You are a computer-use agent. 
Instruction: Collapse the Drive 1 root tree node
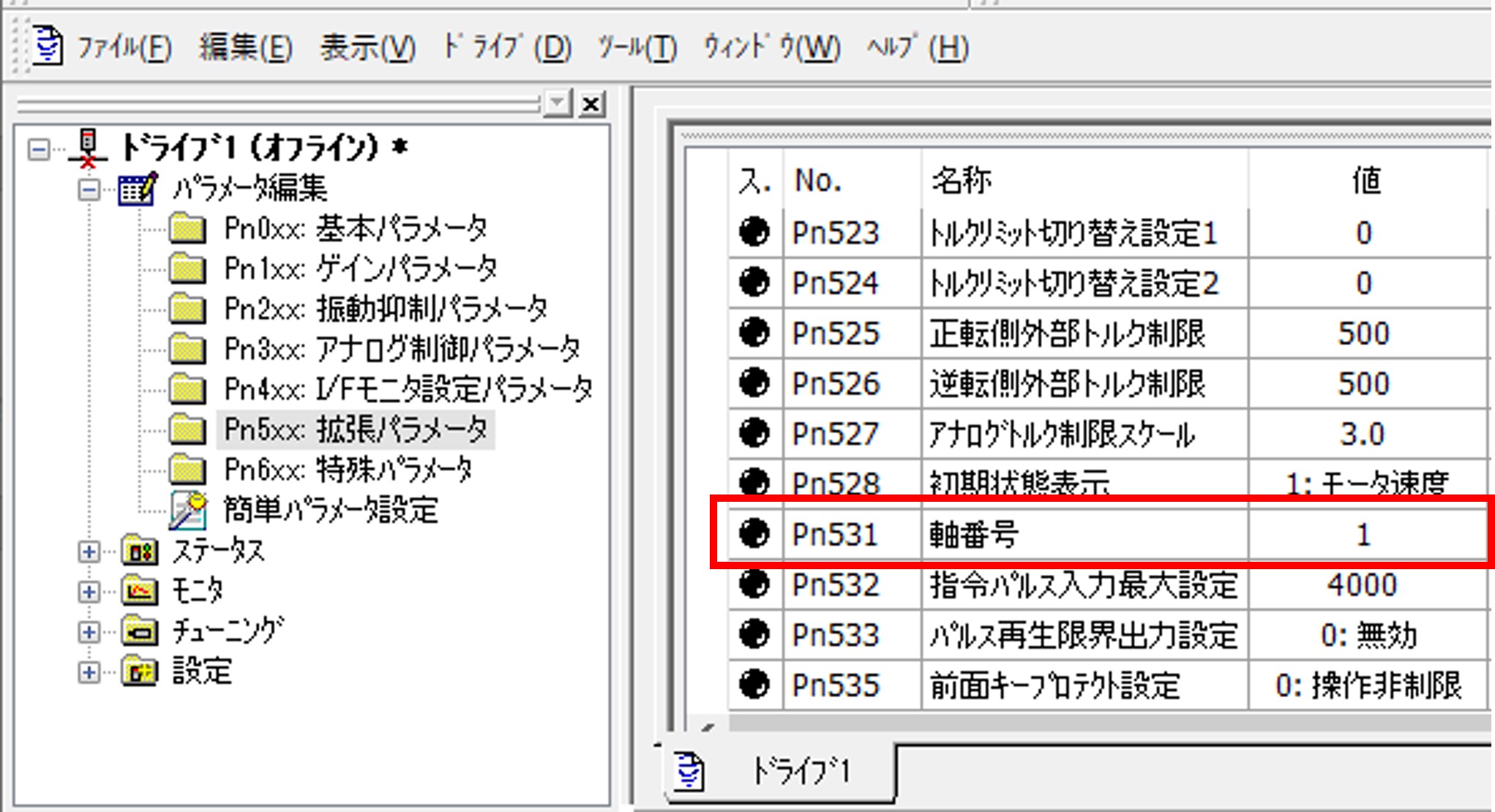coord(39,150)
